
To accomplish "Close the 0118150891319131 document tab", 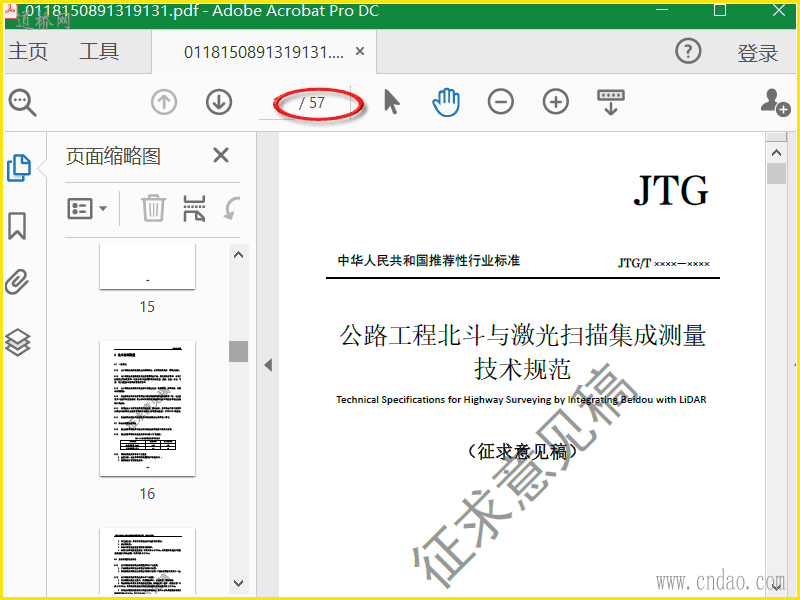I will pyautogui.click(x=360, y=51).
